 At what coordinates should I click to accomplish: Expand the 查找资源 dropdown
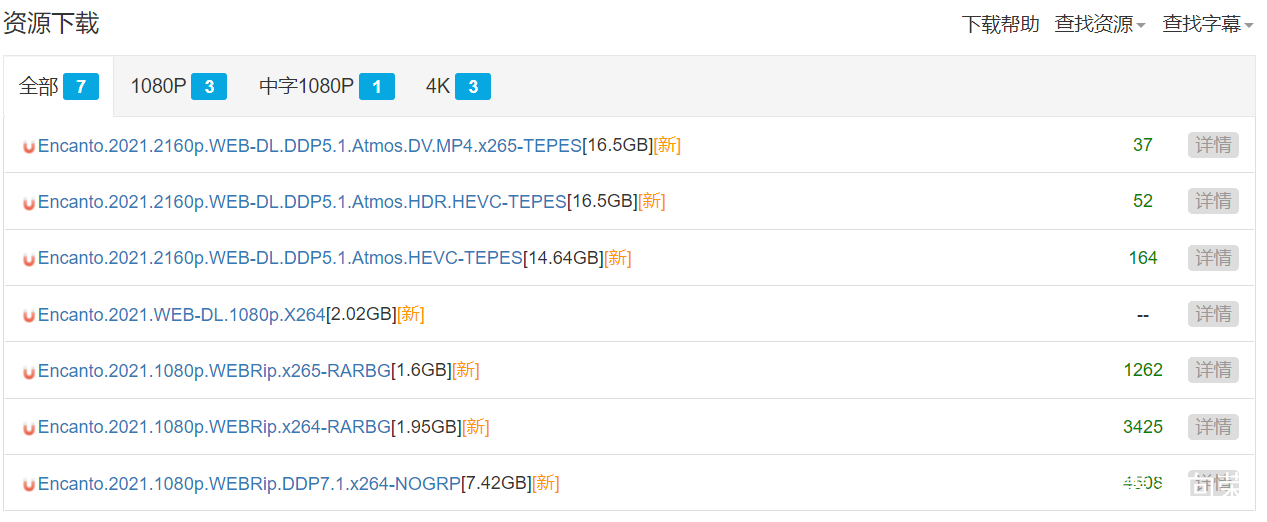pyautogui.click(x=1099, y=24)
